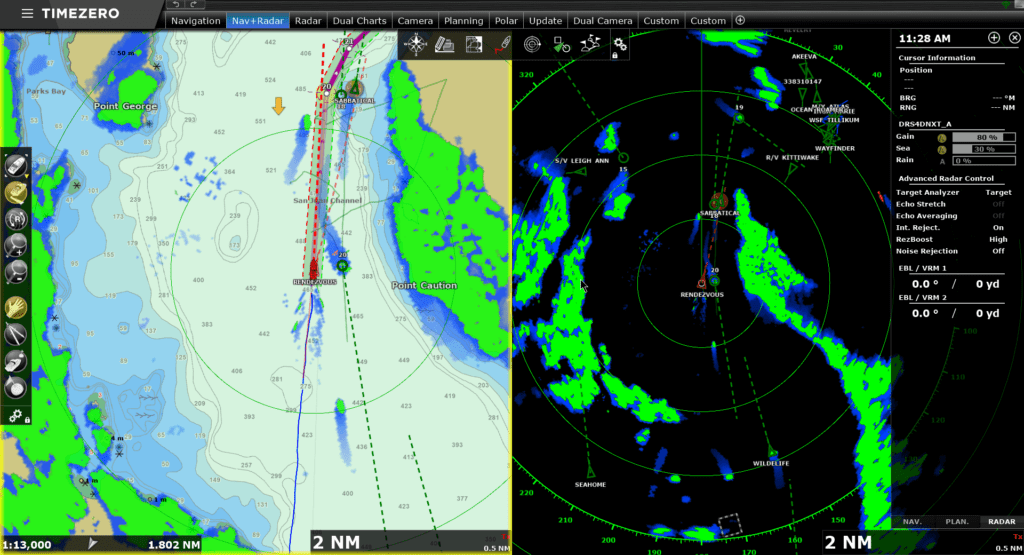
Task: Add a workspace with the plus icon
Action: coord(740,20)
